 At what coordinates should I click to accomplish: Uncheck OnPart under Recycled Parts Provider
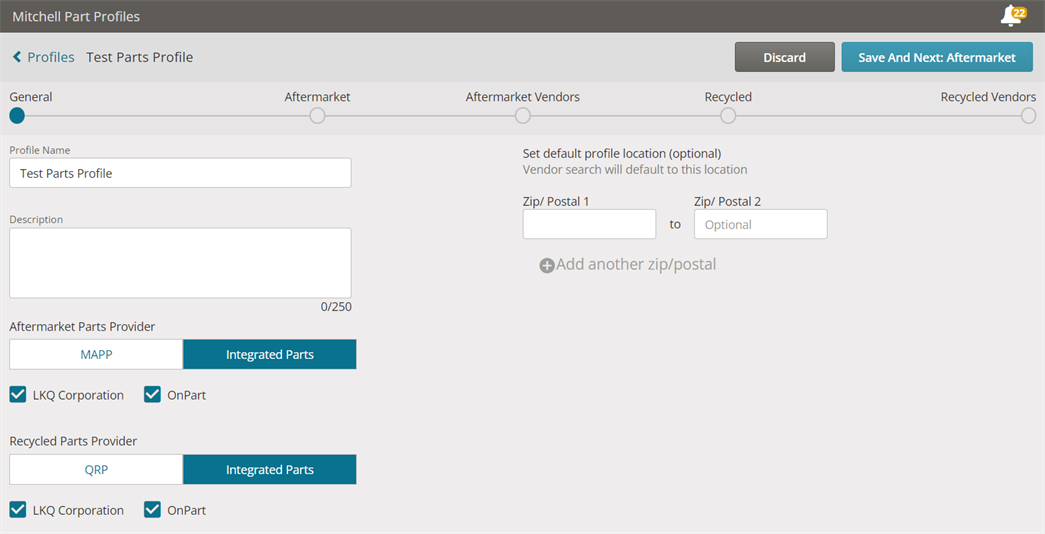pos(153,510)
